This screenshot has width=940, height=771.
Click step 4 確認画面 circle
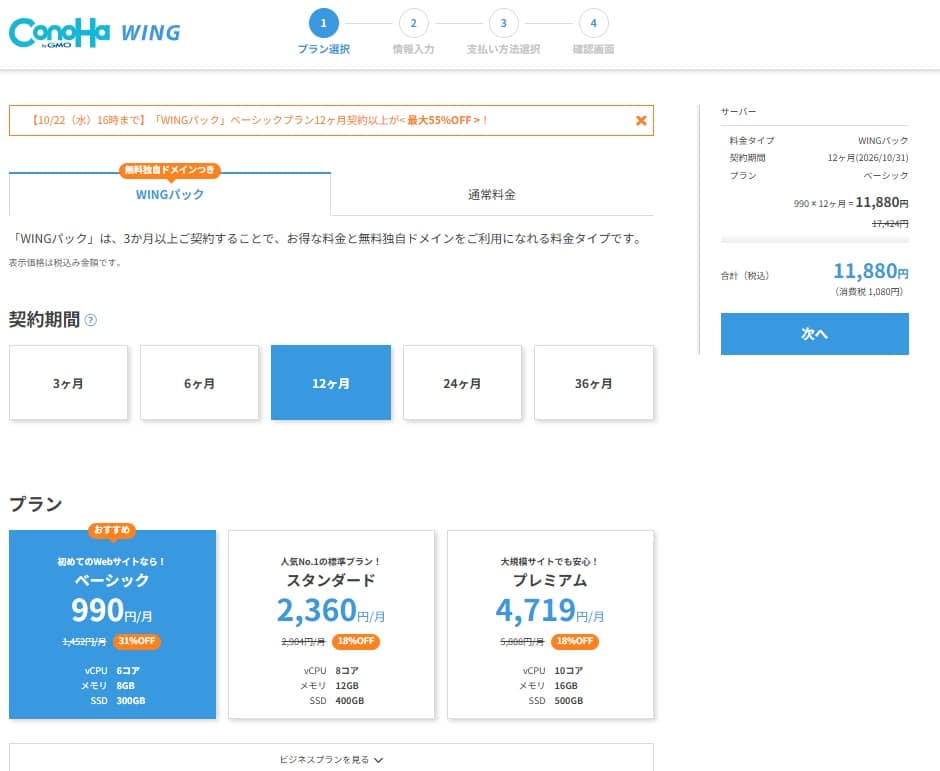[x=593, y=23]
